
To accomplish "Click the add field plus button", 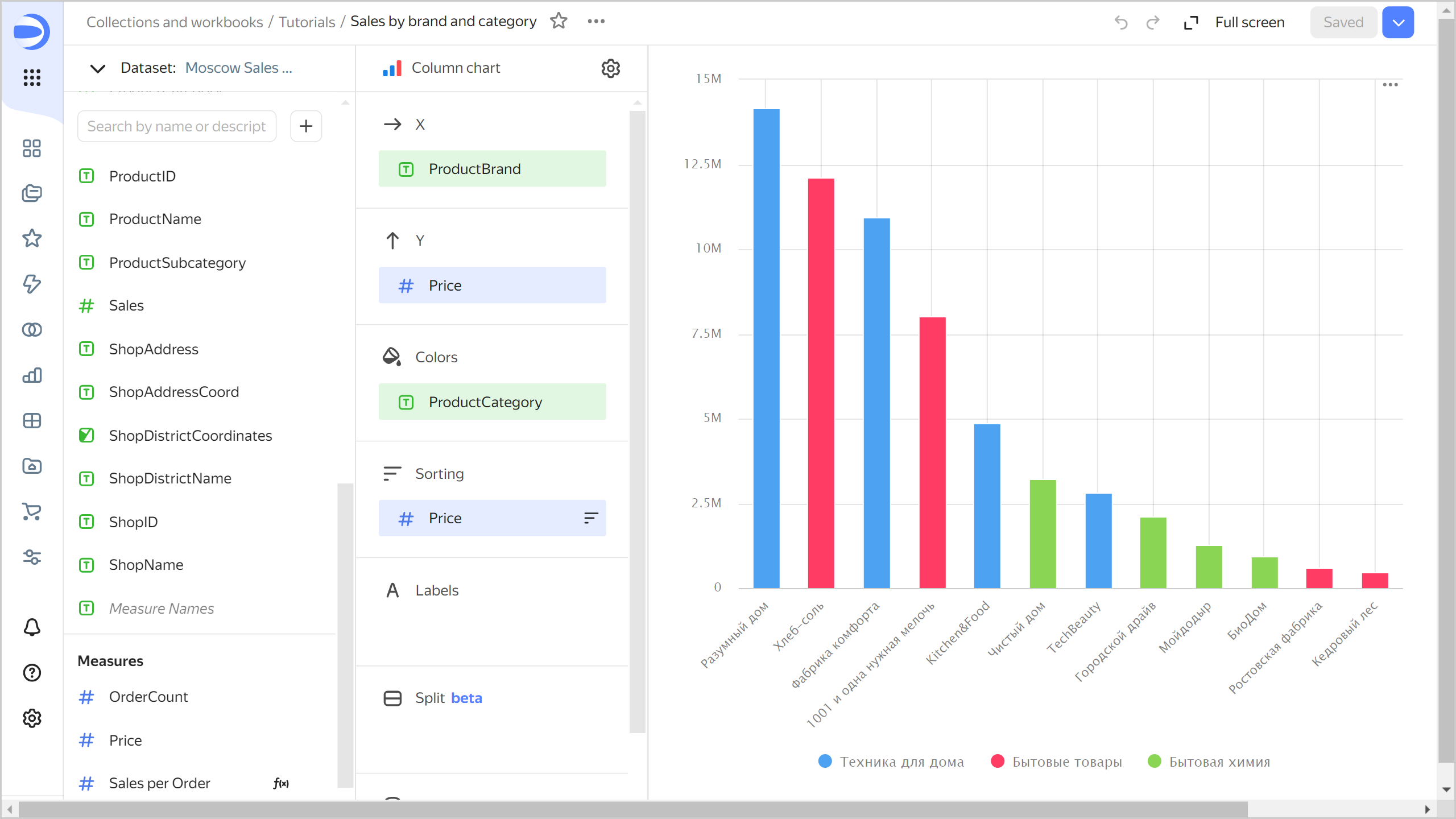I will point(306,126).
